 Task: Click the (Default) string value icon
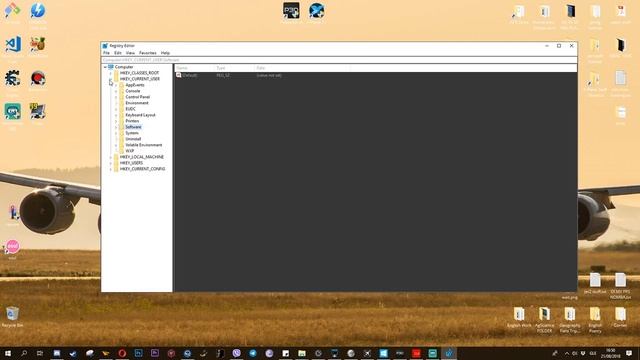coord(178,76)
